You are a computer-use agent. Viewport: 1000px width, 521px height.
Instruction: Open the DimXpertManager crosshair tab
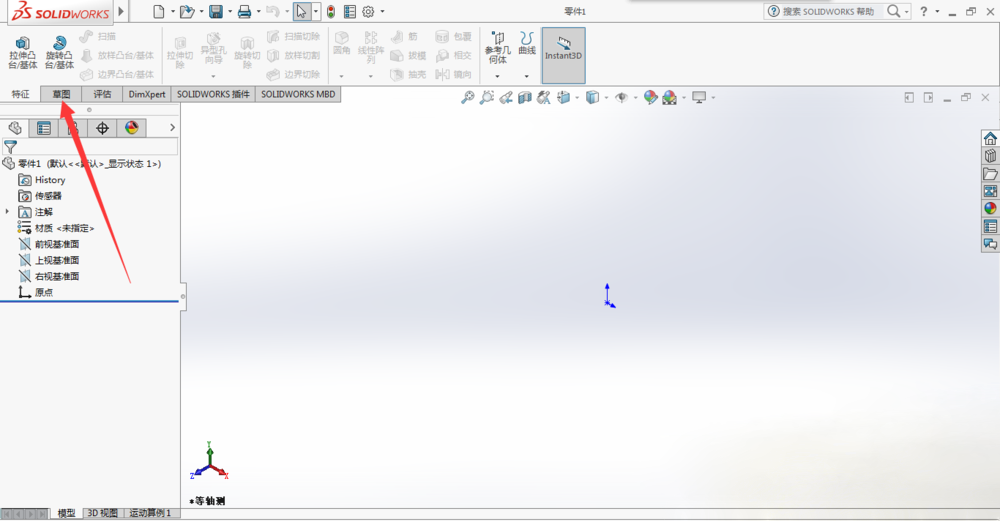point(102,128)
